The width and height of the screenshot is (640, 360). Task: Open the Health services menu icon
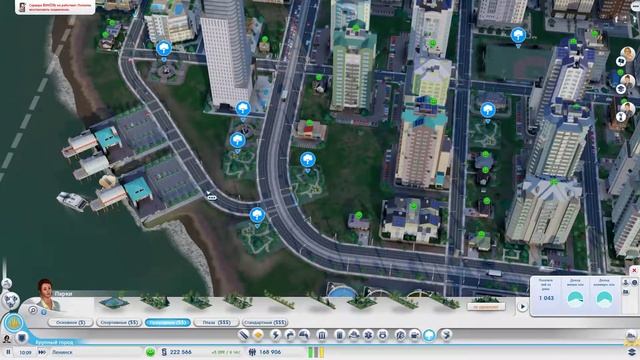click(x=368, y=335)
